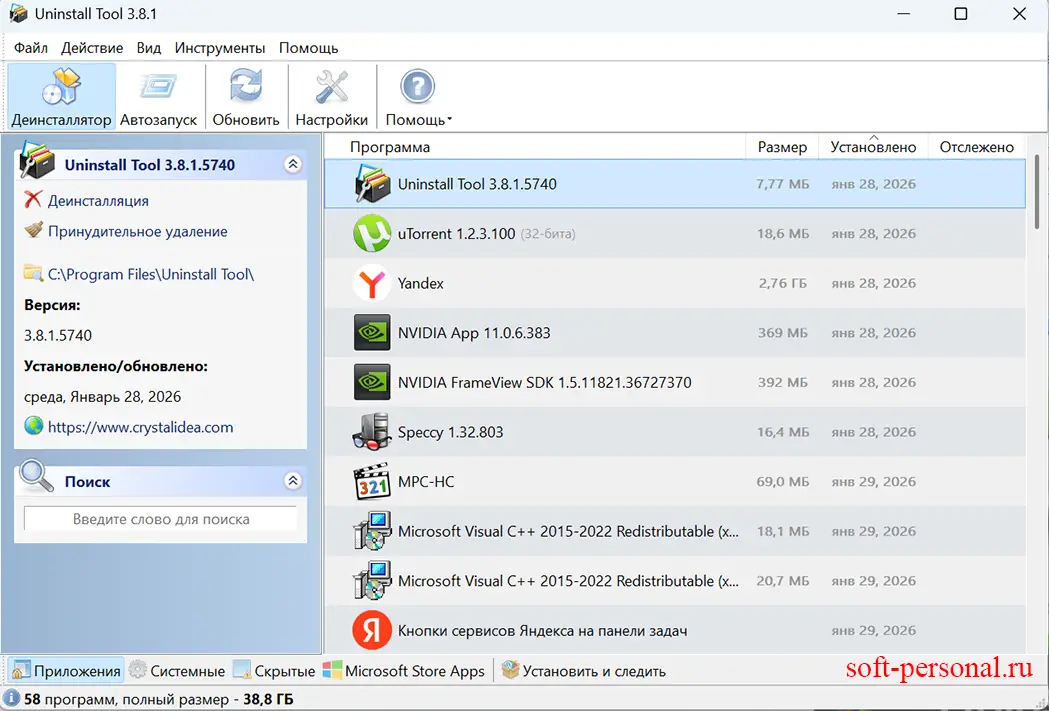Select the 18,1 МБ Visual C++ installer icon
This screenshot has width=1049, height=711.
click(372, 531)
